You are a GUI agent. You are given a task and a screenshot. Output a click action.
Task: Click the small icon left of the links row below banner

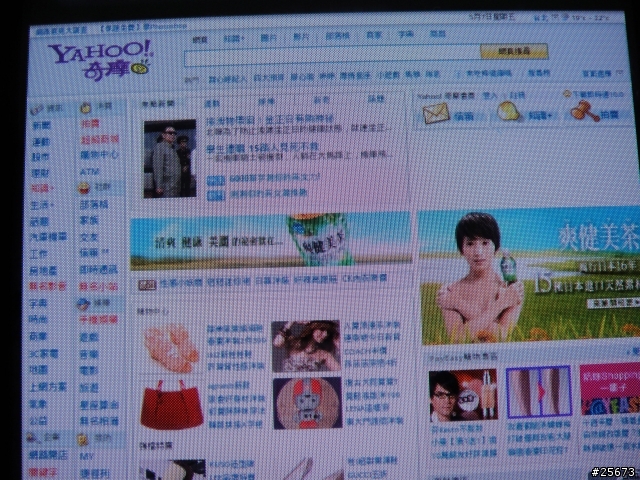tap(147, 284)
